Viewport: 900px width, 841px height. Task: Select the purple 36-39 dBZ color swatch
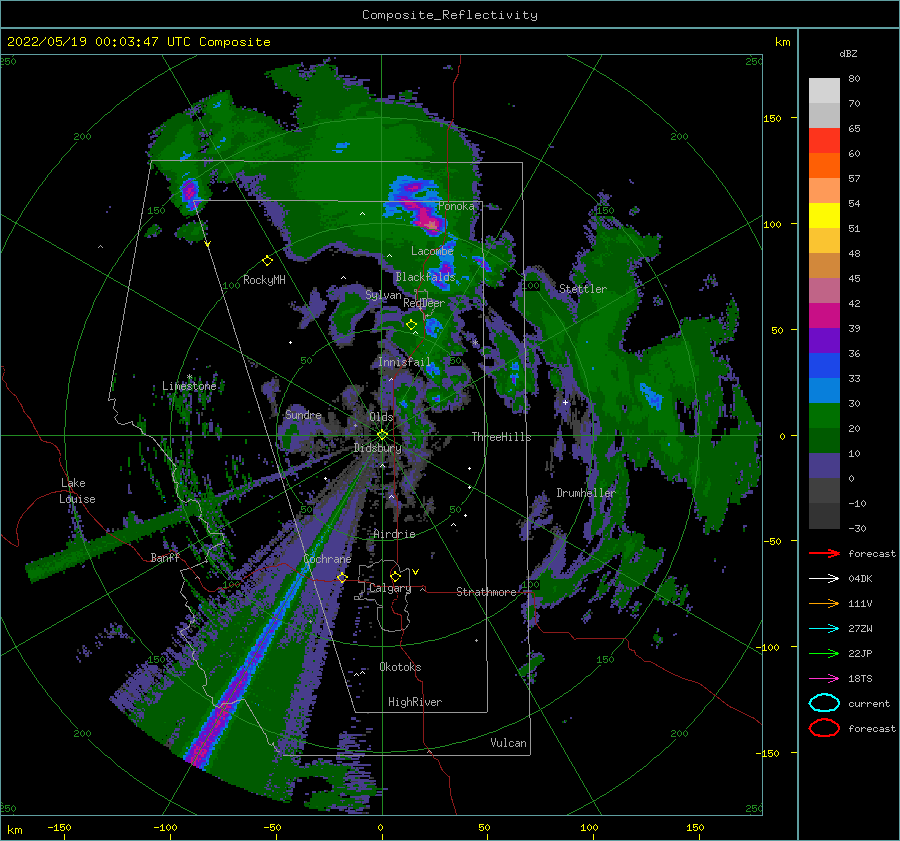824,341
